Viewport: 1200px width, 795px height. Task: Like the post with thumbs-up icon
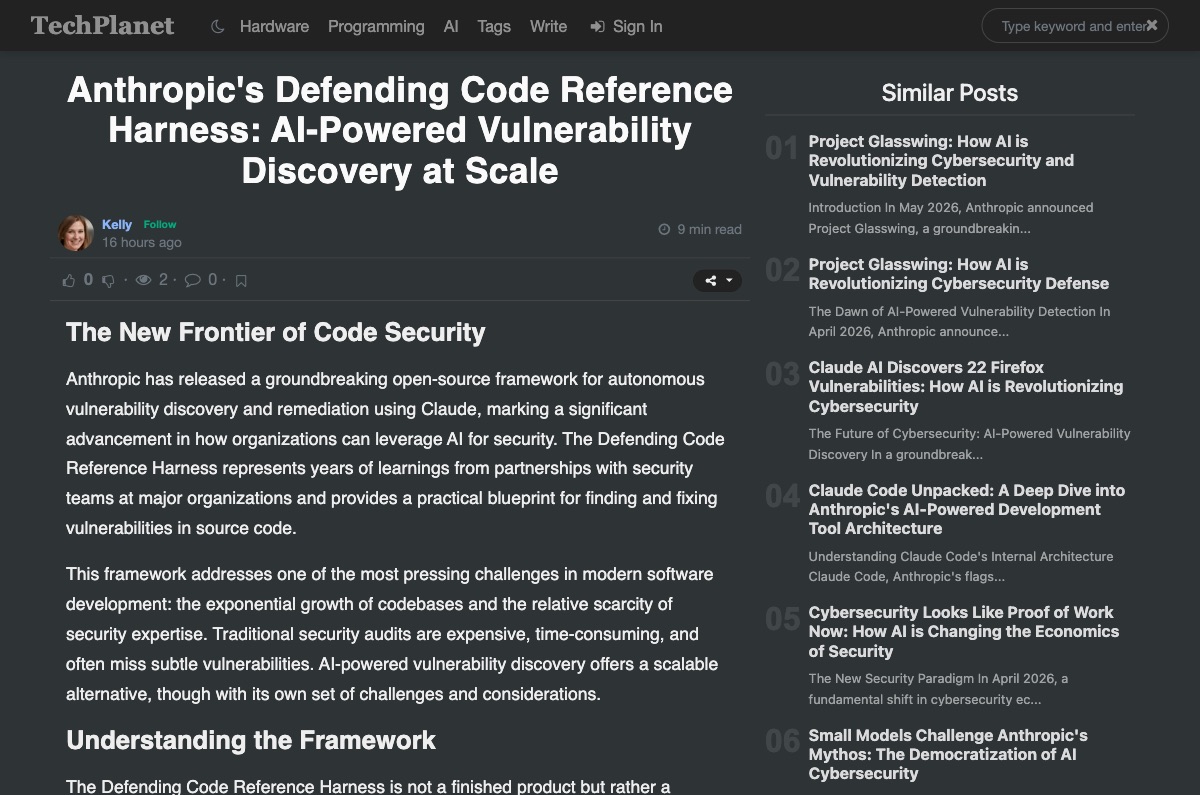(x=69, y=281)
